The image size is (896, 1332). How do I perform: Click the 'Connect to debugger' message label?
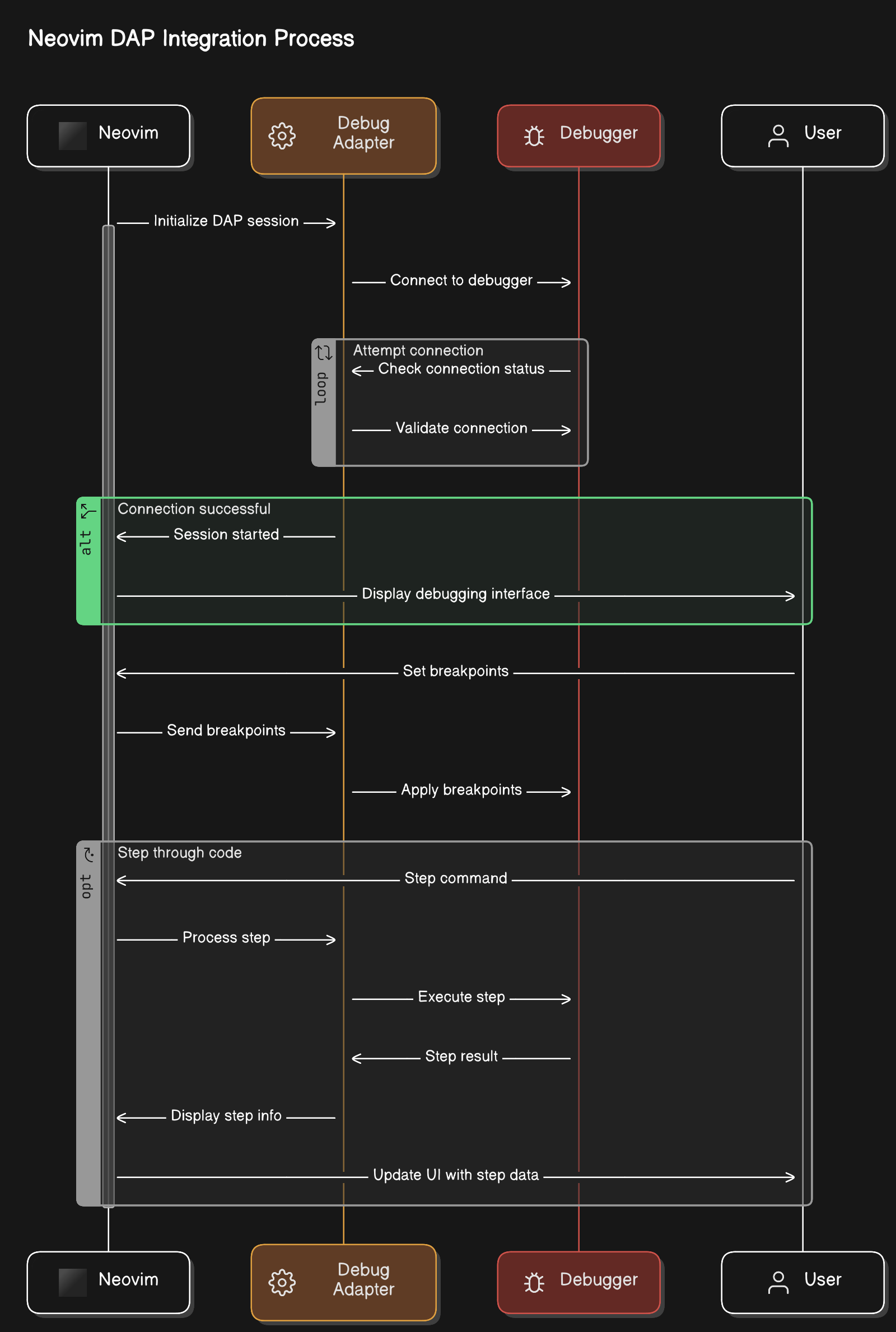pos(461,281)
